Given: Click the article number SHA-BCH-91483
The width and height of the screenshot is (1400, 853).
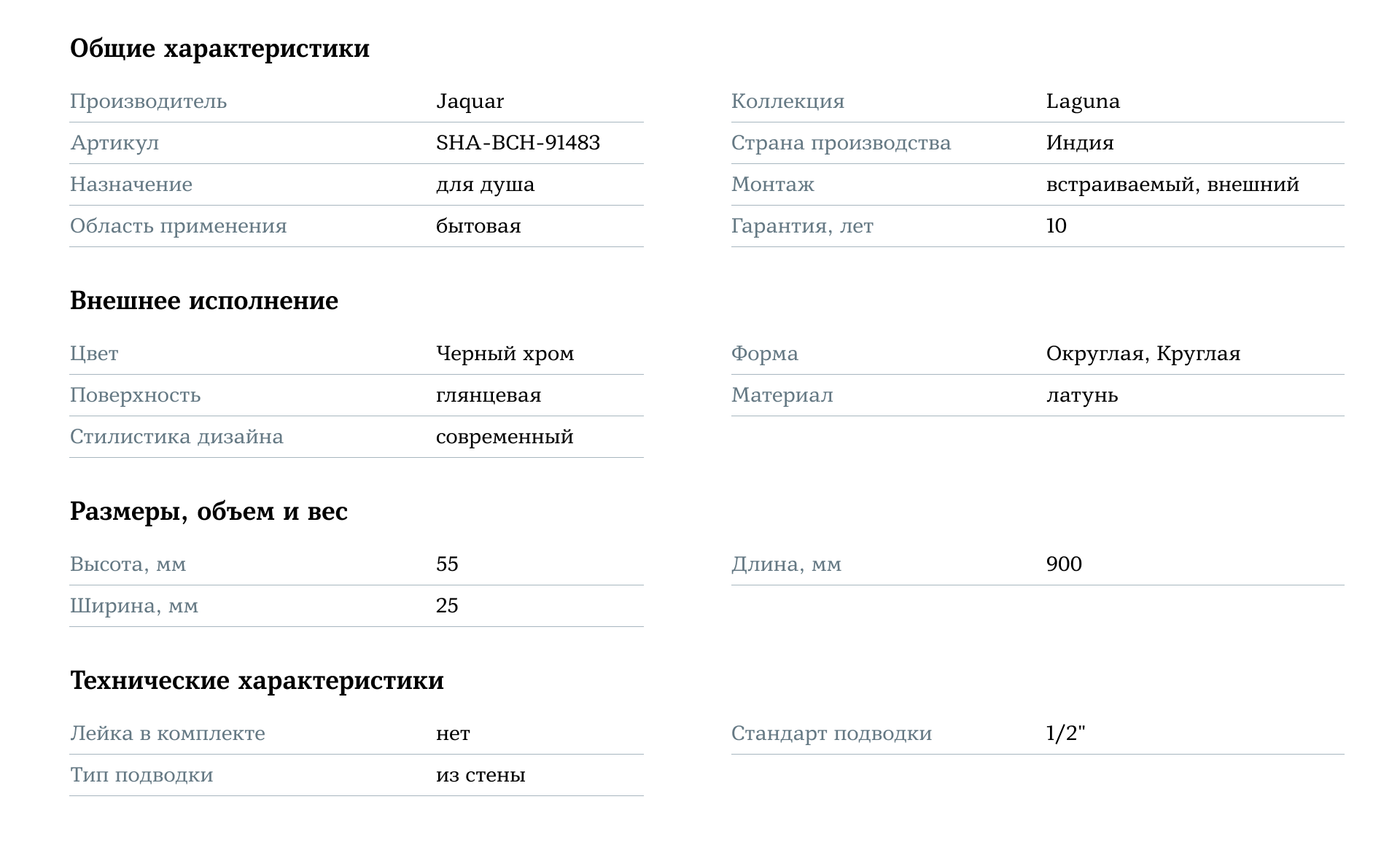Looking at the screenshot, I should 518,142.
